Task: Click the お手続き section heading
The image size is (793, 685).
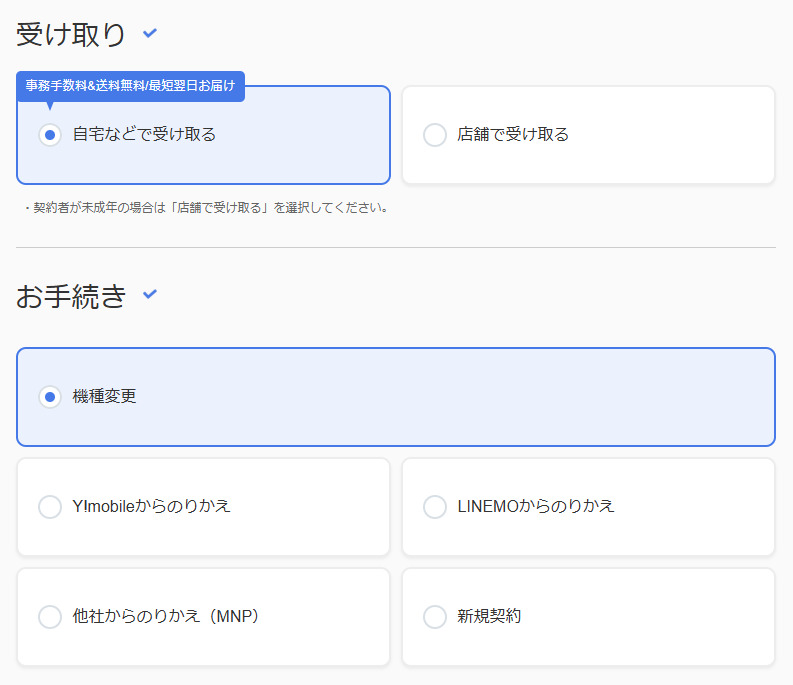Action: click(71, 296)
